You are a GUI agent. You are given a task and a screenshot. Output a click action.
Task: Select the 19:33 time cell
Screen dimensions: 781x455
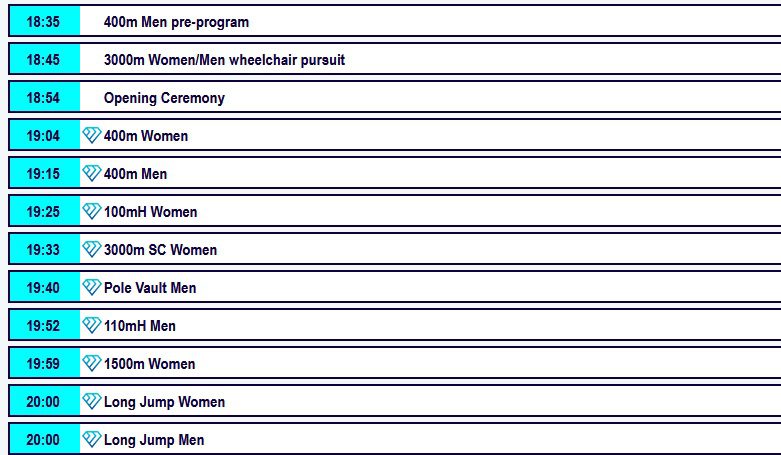[x=44, y=249]
